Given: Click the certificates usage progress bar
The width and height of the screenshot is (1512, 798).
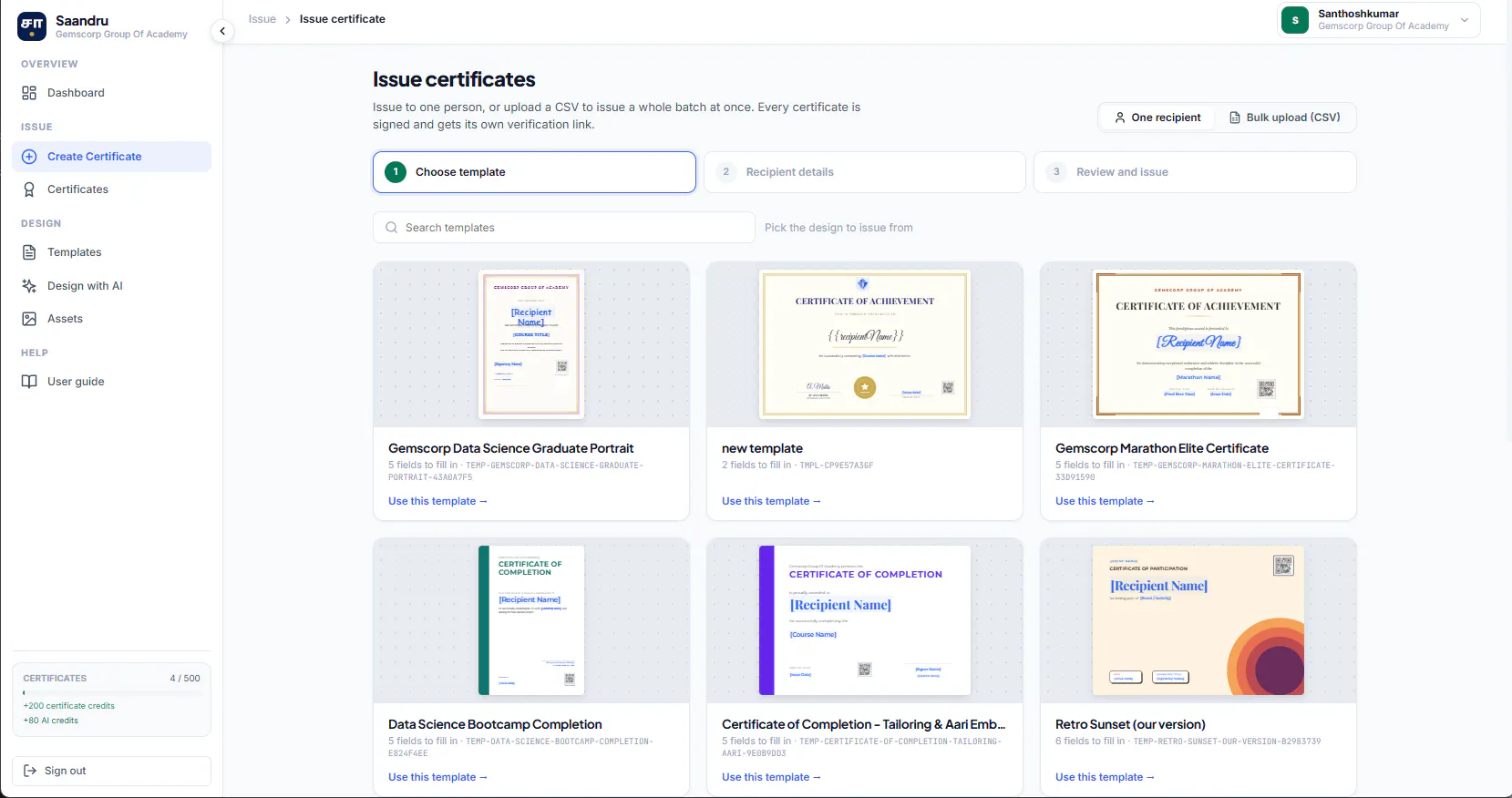Looking at the screenshot, I should [x=111, y=692].
